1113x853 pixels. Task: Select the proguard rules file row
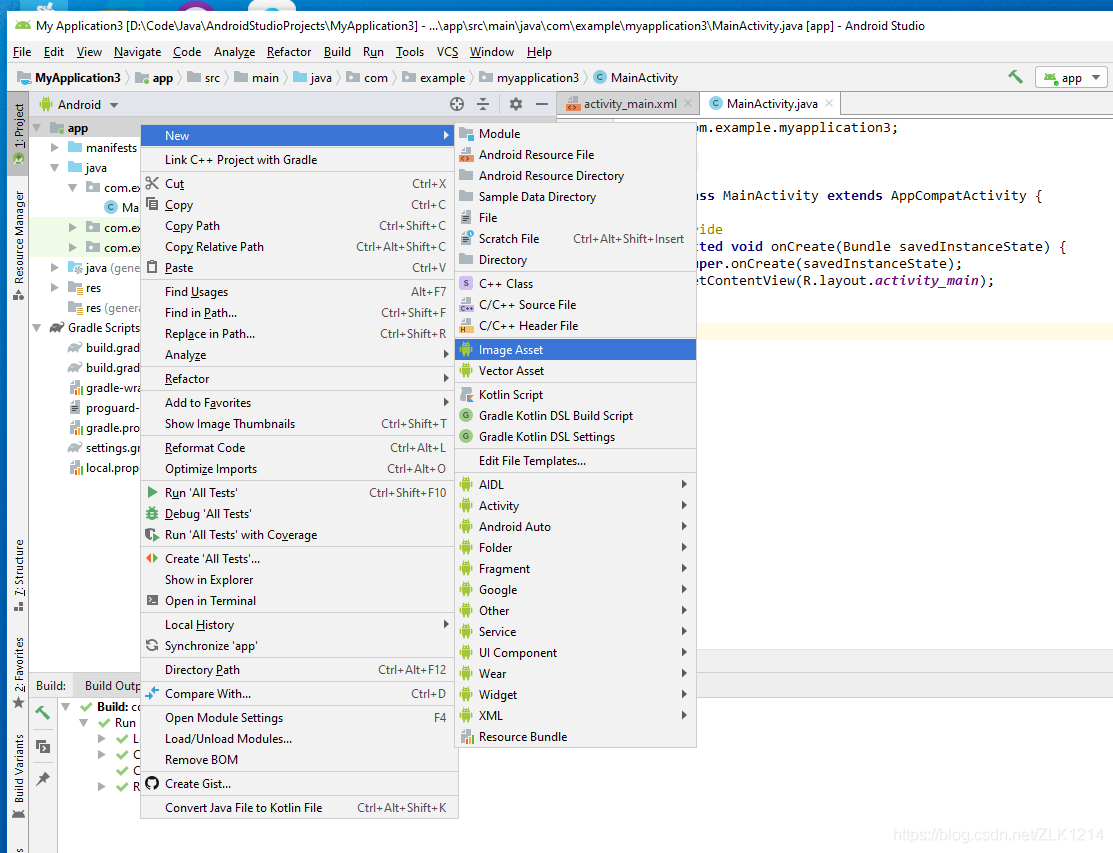click(x=104, y=408)
